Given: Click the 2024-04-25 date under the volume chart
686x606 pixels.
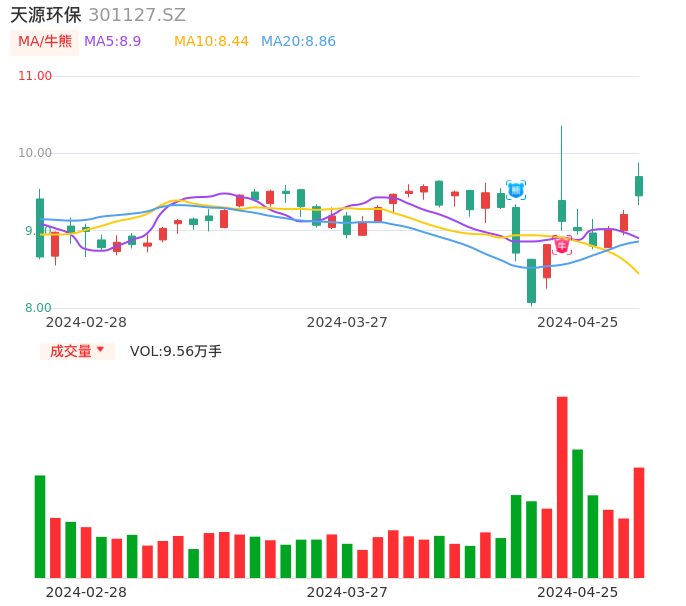Looking at the screenshot, I should click(x=578, y=592).
